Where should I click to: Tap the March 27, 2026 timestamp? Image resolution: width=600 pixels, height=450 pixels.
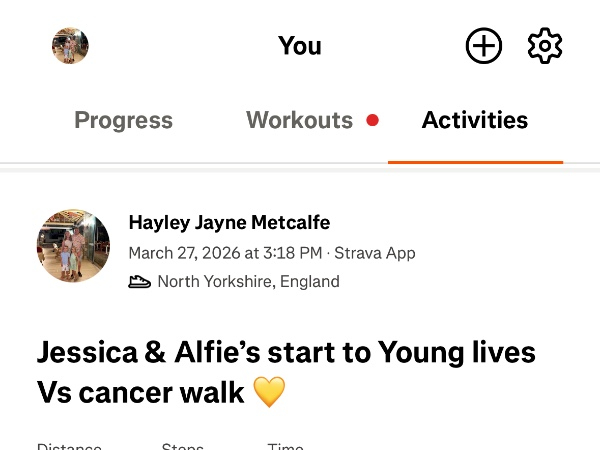225,253
